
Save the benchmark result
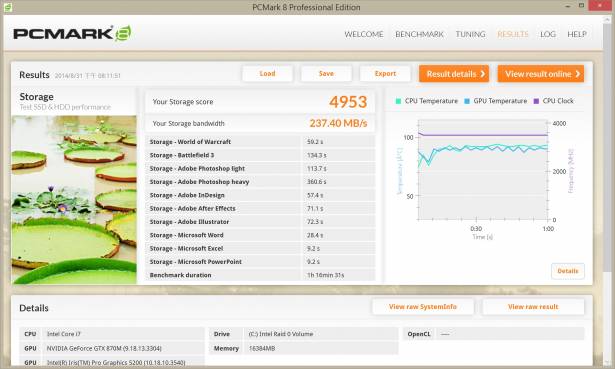click(x=326, y=74)
